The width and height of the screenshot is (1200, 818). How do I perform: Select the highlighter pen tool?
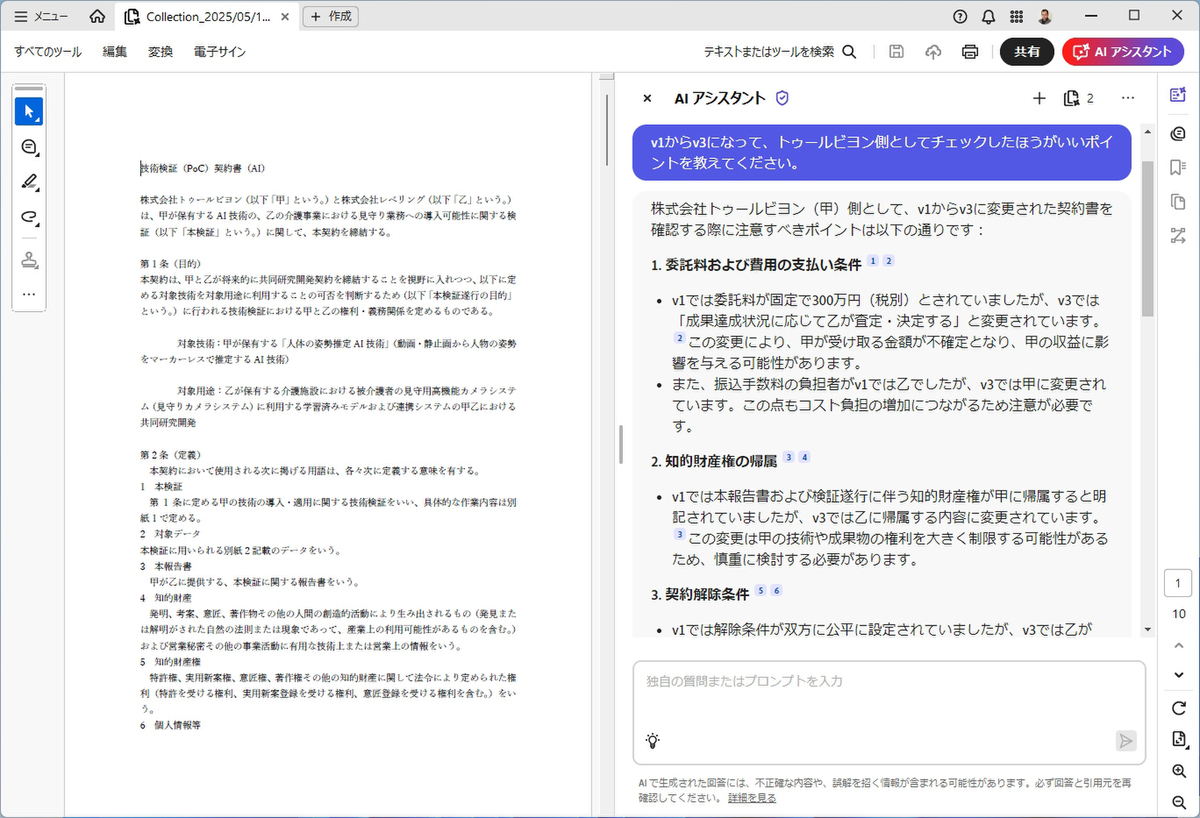[28, 182]
